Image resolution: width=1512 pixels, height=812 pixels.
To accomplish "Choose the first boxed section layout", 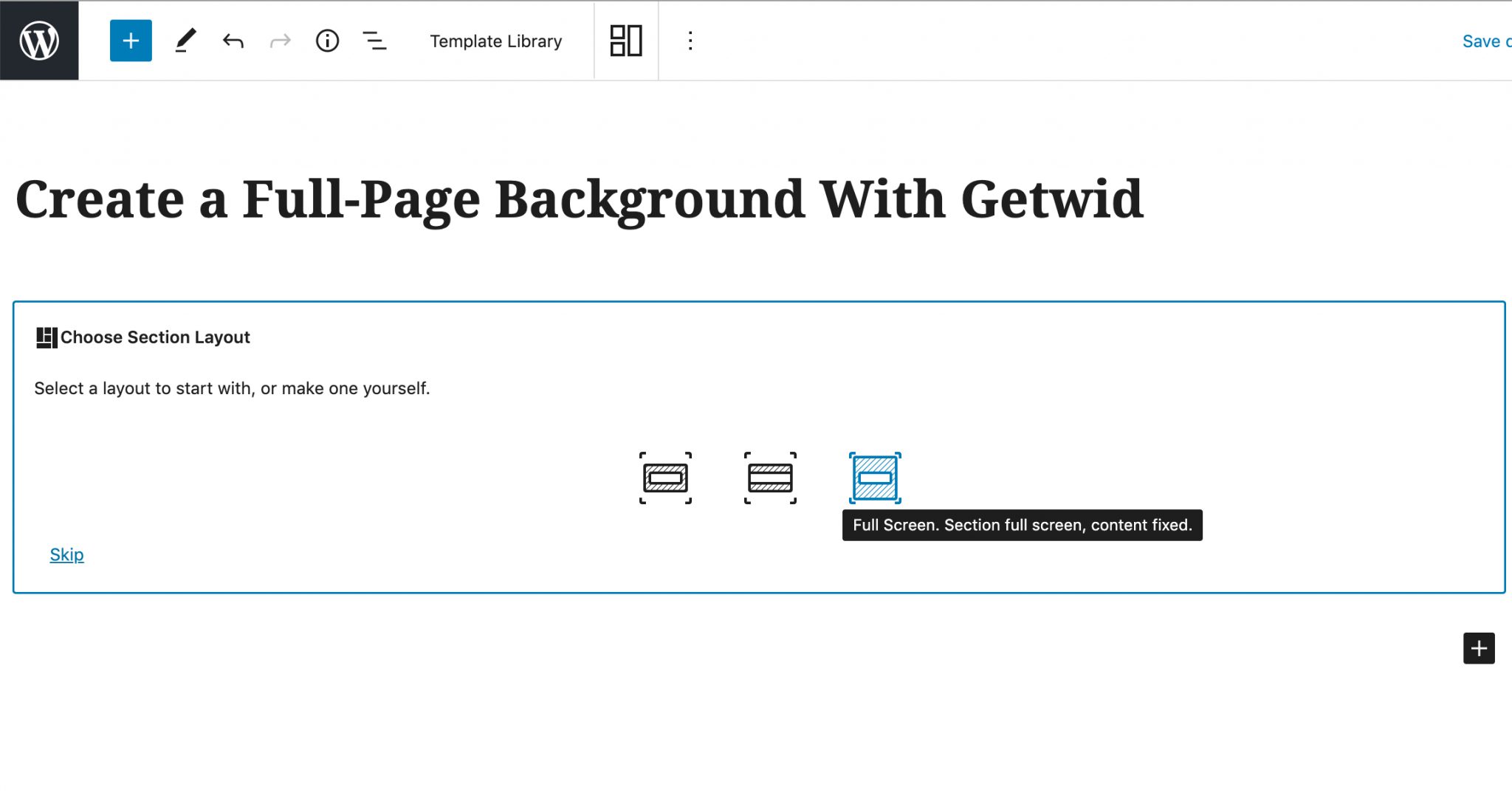I will [x=665, y=478].
